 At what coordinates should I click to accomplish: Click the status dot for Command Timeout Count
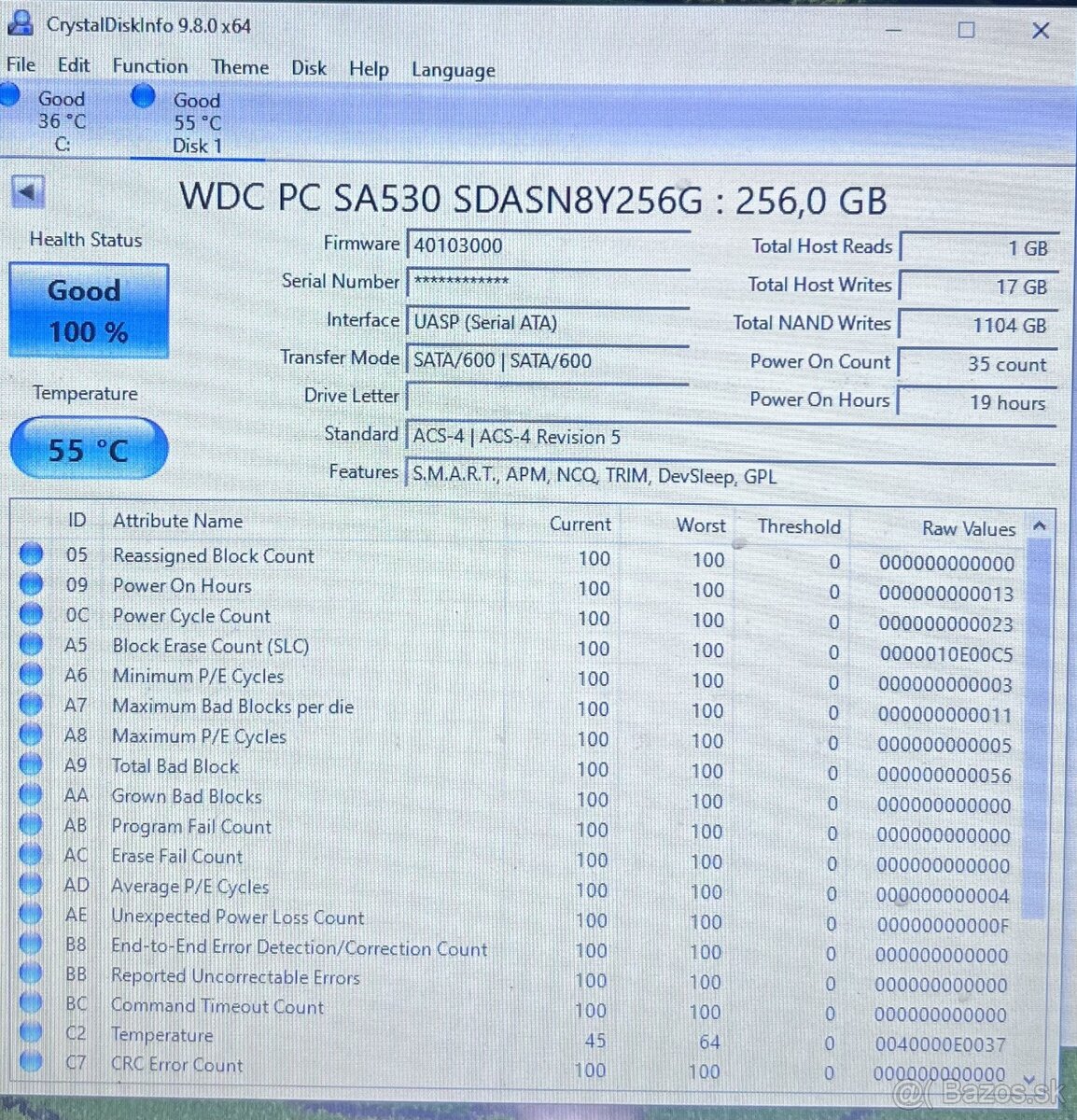click(32, 1003)
